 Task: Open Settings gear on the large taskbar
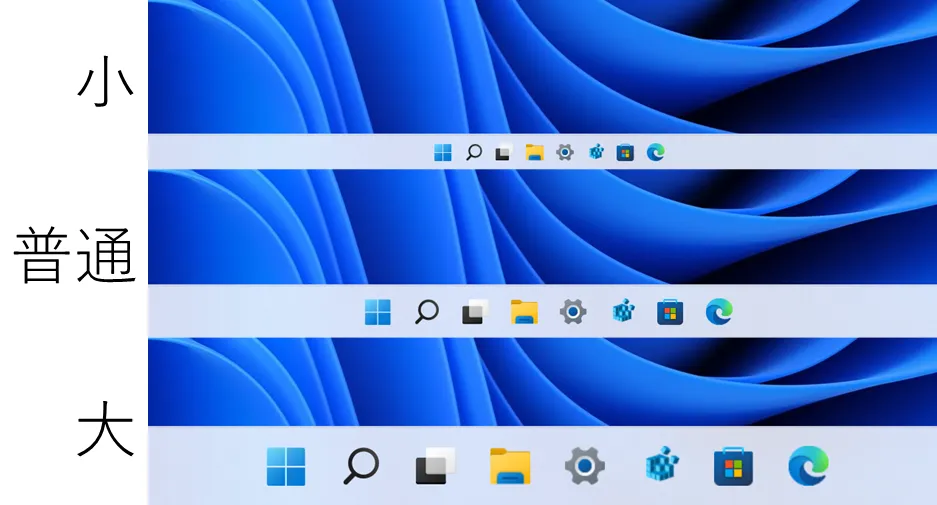coord(584,466)
